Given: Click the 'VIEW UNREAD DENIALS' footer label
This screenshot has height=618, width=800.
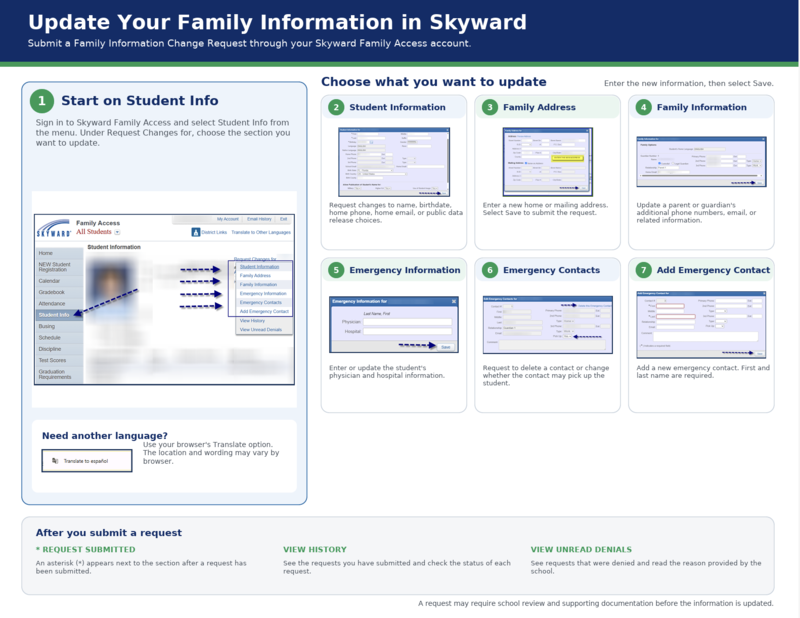Looking at the screenshot, I should [581, 550].
